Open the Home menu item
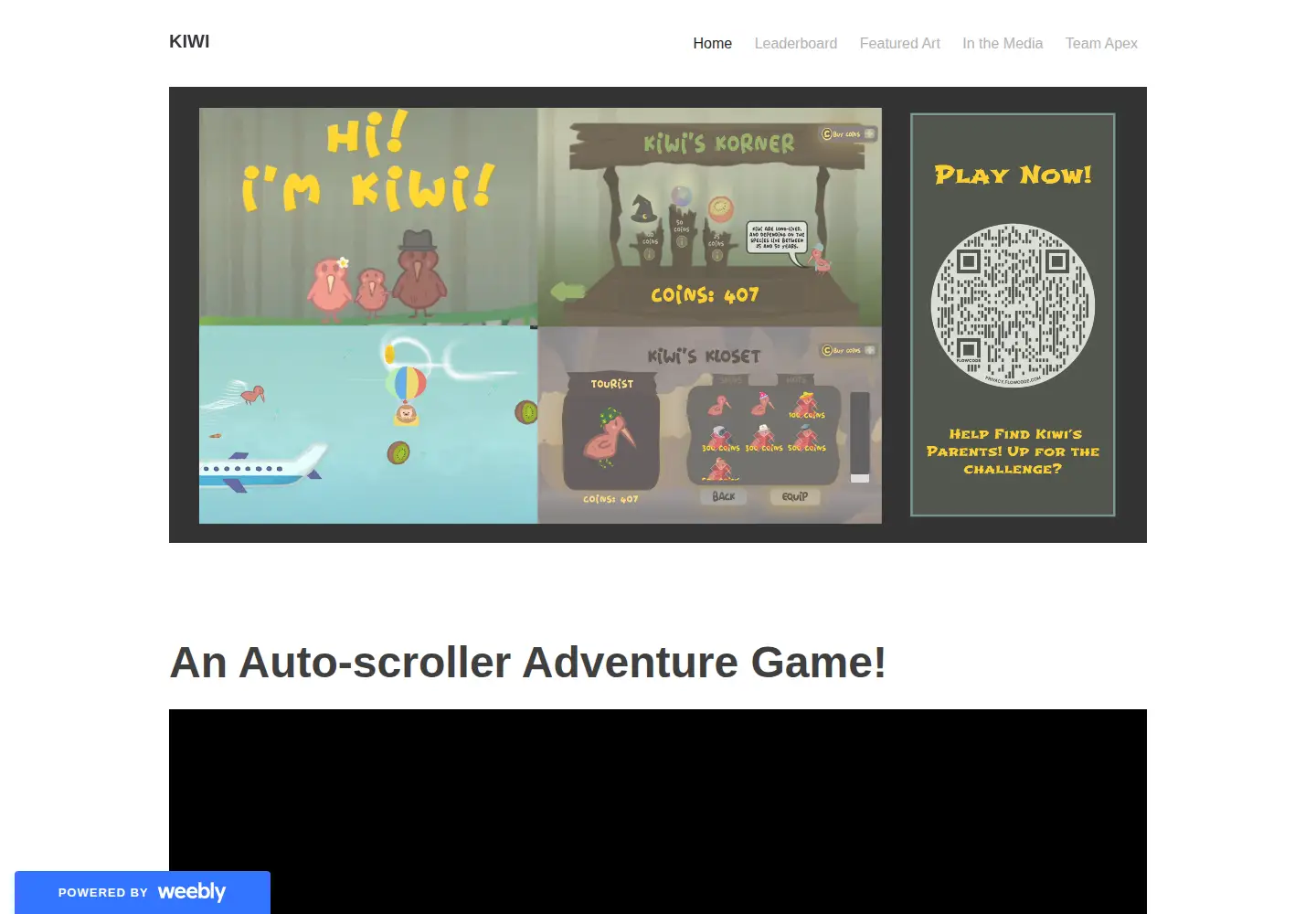 712,43
